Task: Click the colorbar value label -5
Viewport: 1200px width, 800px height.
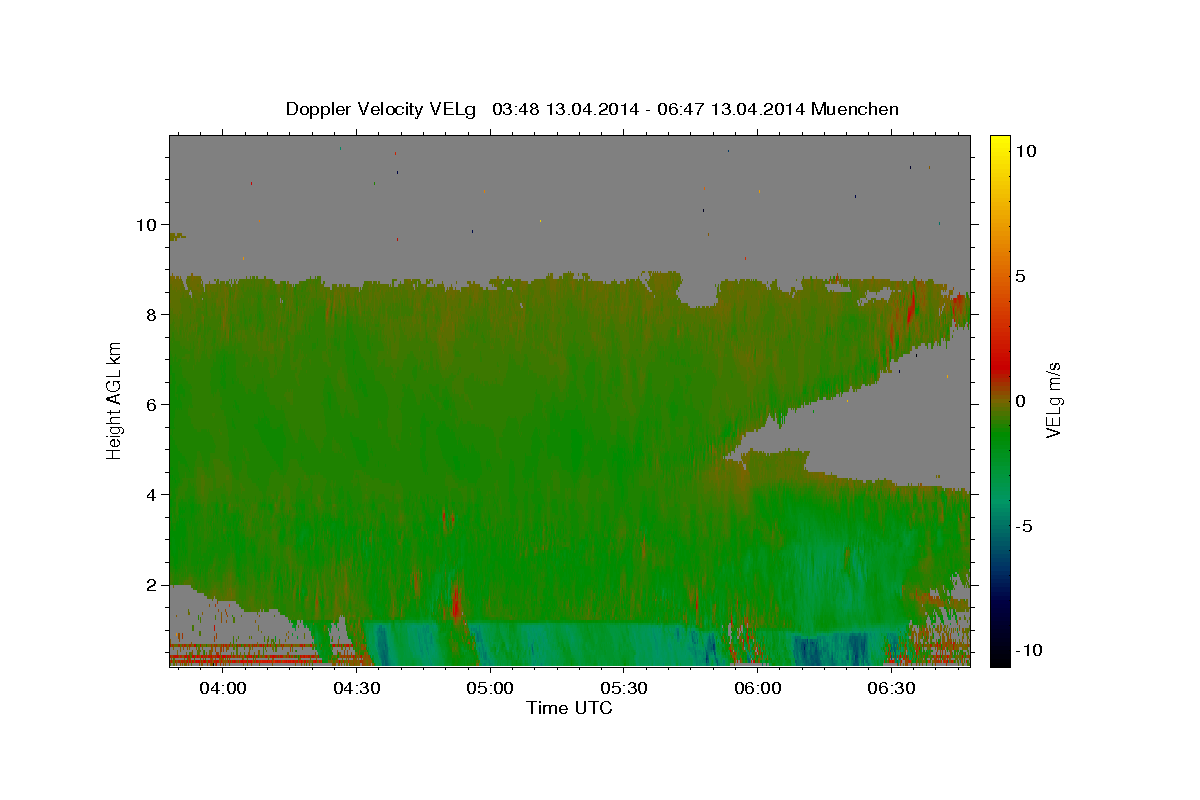Action: coord(1023,526)
